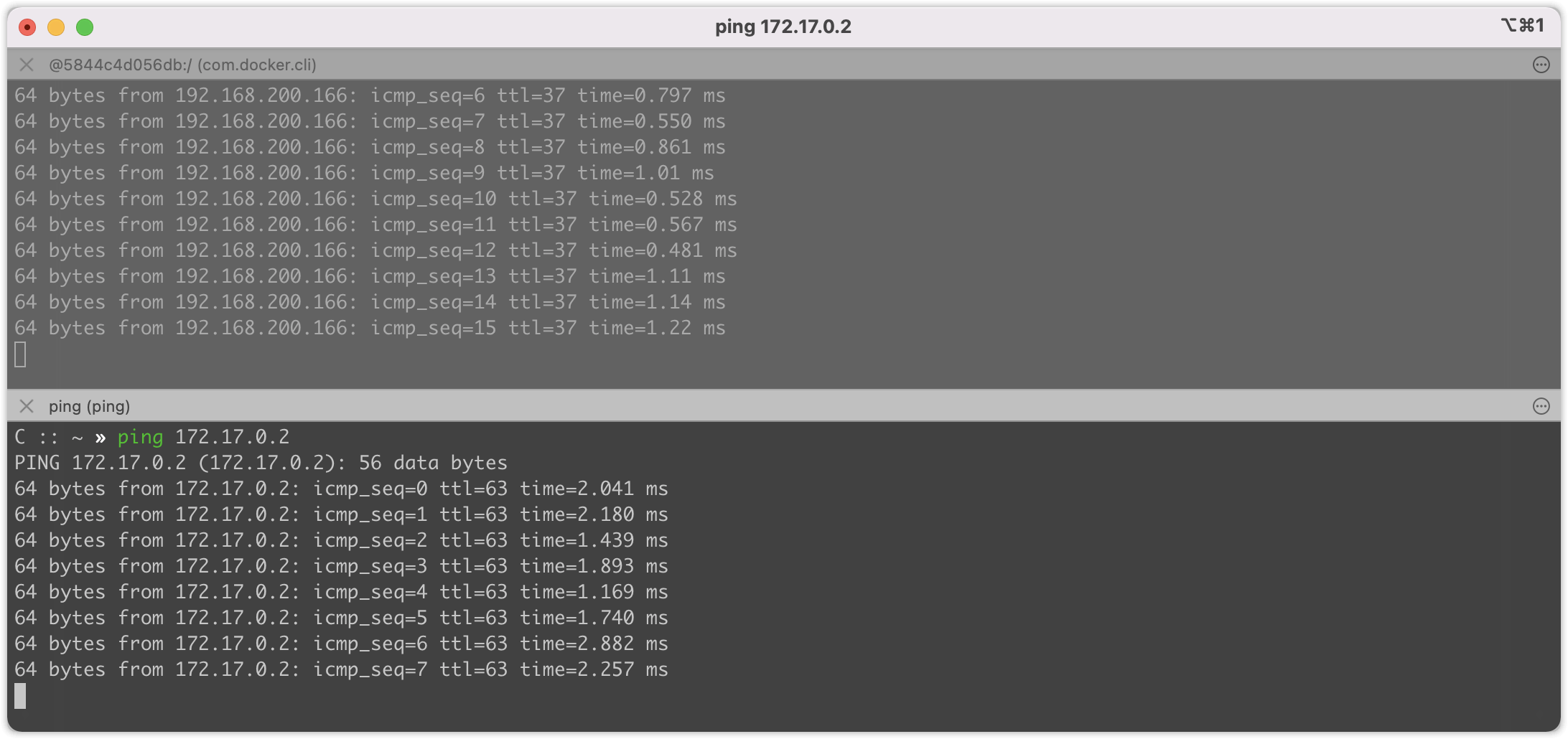Click the line with icmp_seq=2 time=1.439 ms
Screen dimensions: 1568x739
341,540
